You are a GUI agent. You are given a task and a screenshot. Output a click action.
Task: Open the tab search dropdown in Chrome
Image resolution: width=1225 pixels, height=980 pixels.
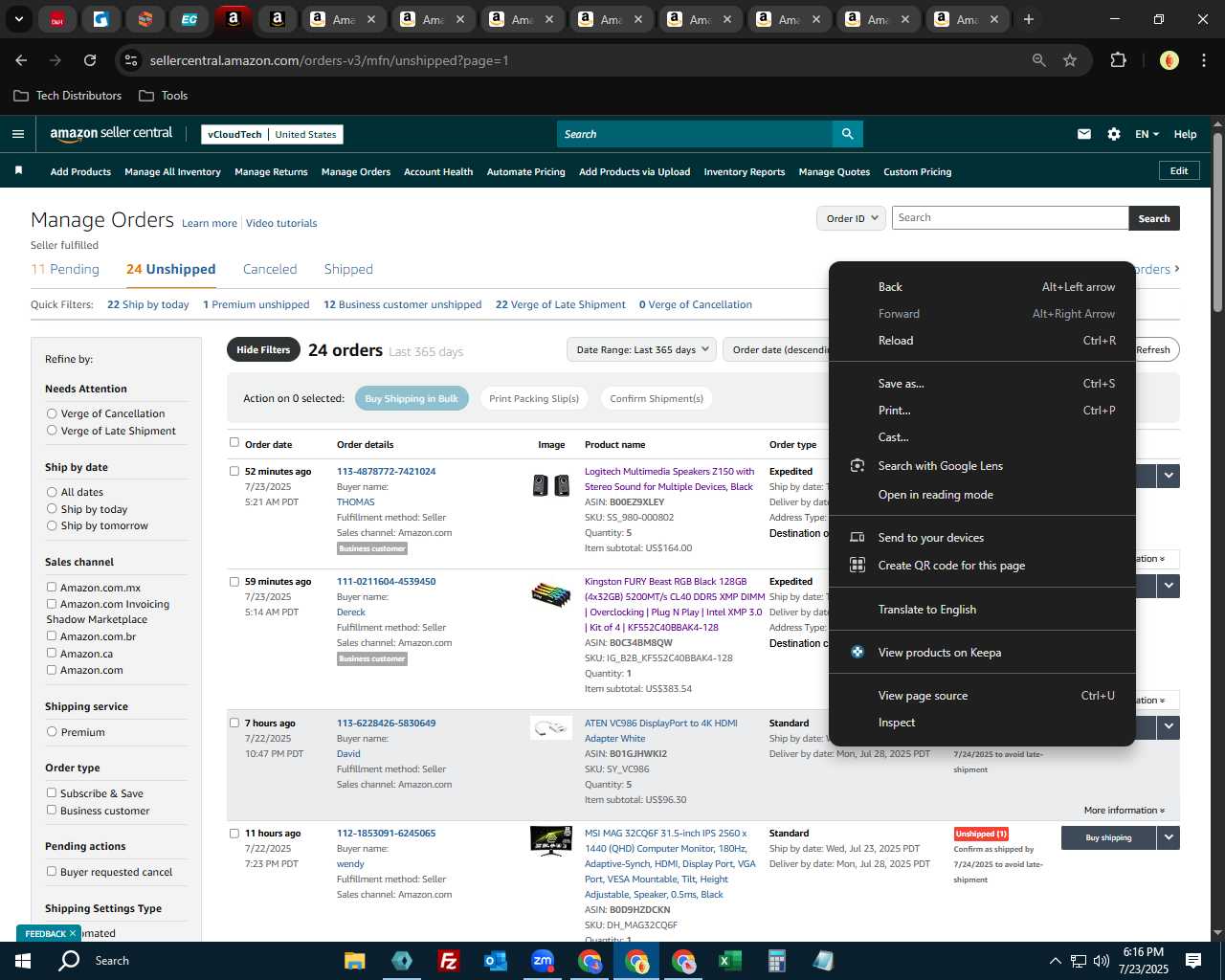[18, 19]
